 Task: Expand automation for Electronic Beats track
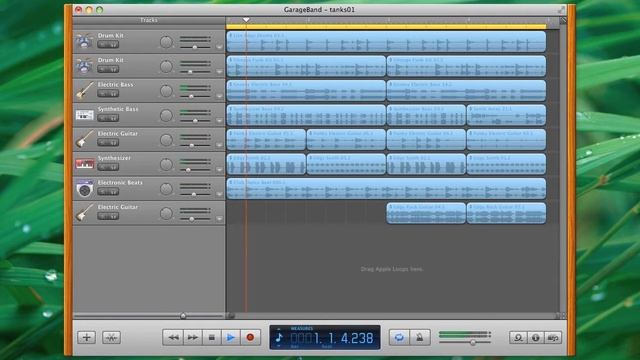(x=219, y=194)
